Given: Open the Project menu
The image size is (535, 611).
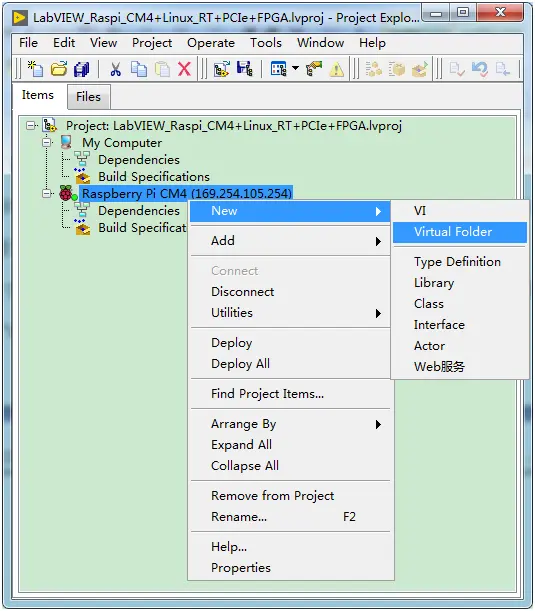Looking at the screenshot, I should coord(152,42).
